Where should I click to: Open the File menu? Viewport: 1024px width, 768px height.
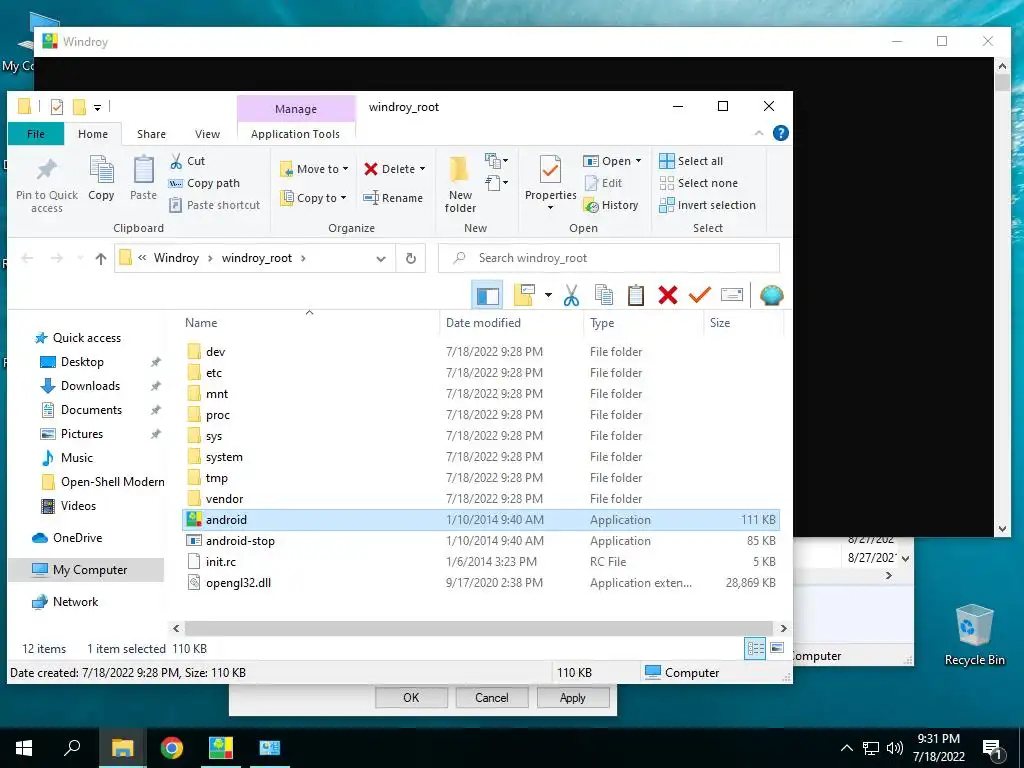coord(36,134)
